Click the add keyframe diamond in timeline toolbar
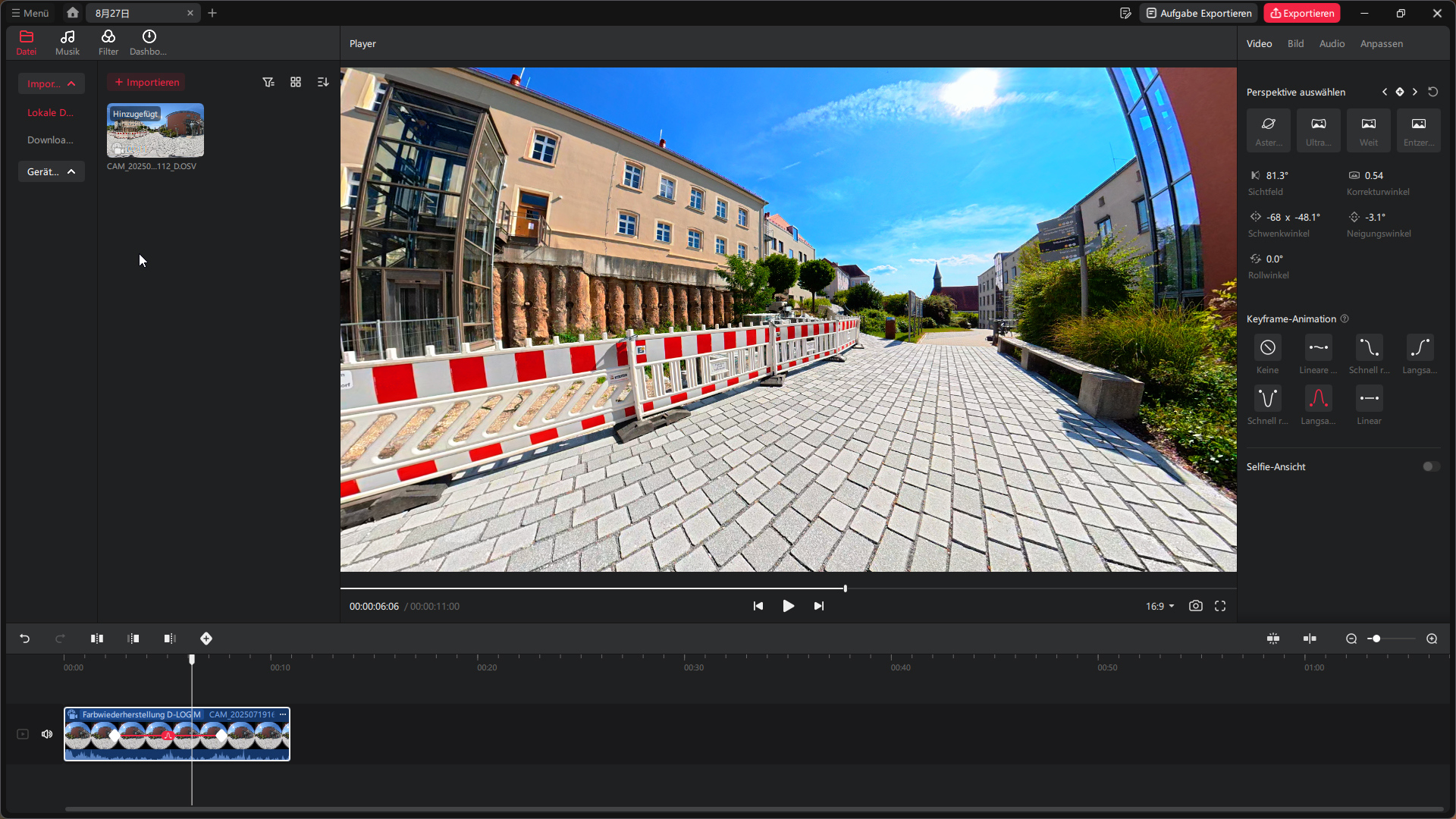This screenshot has width=1456, height=819. pos(206,639)
